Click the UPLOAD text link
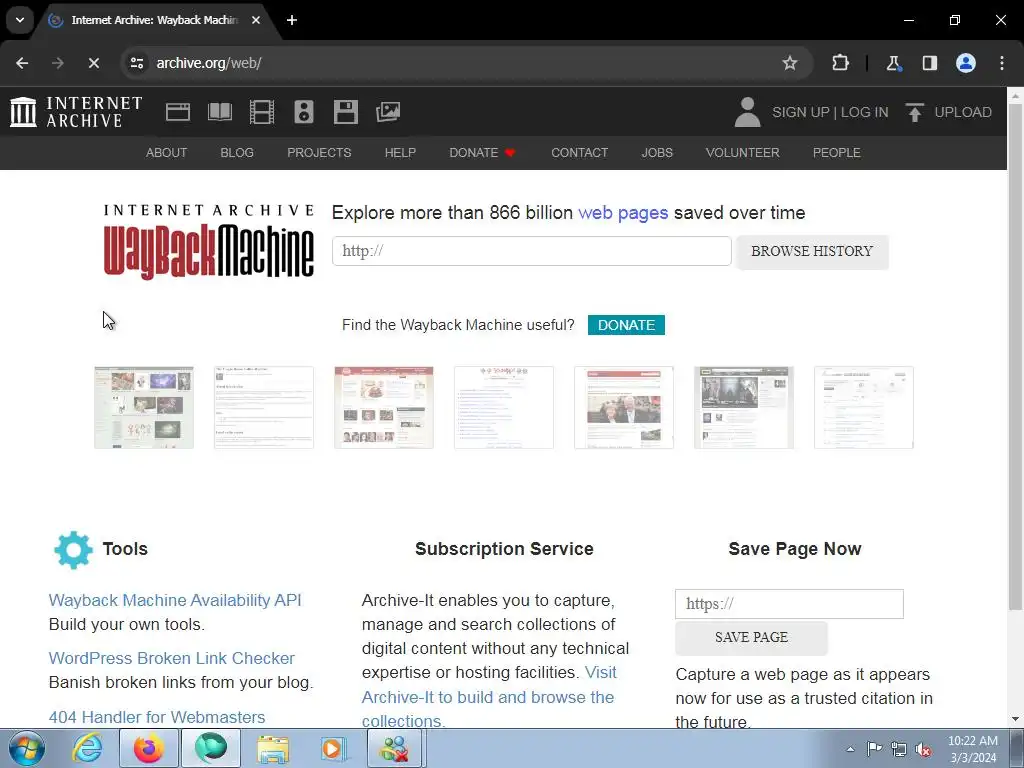Viewport: 1024px width, 768px height. (x=963, y=112)
